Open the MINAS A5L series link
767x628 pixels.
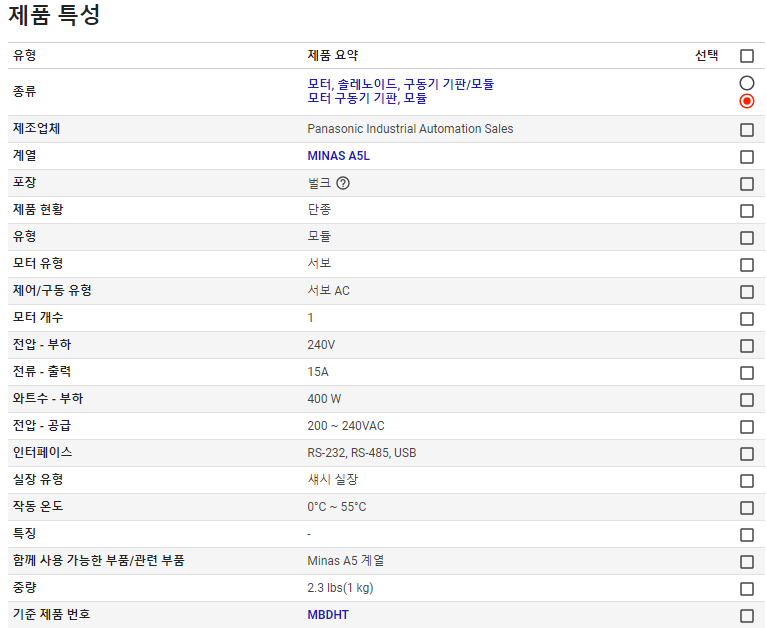pos(338,156)
